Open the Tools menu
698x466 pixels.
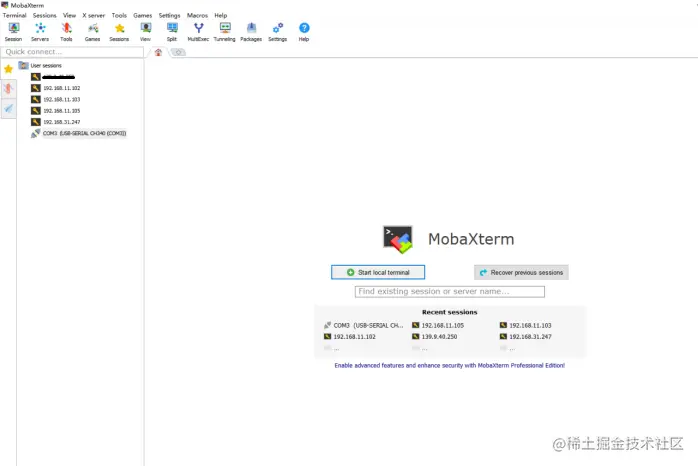click(119, 15)
